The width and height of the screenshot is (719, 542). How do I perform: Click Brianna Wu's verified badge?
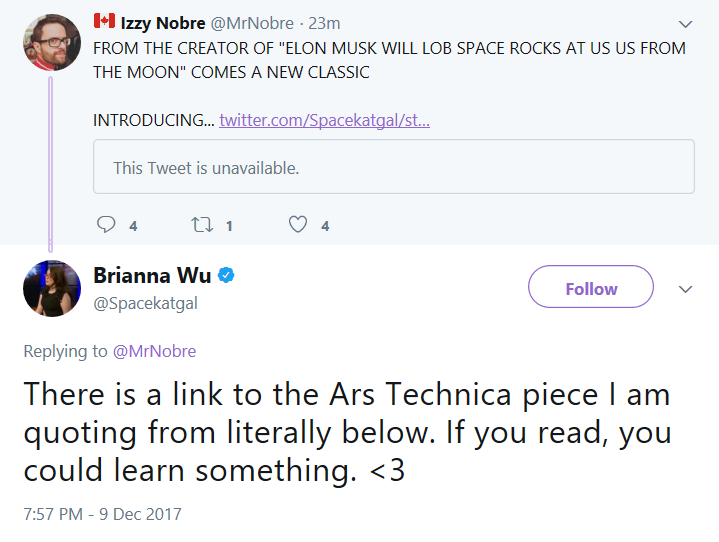pyautogui.click(x=226, y=275)
